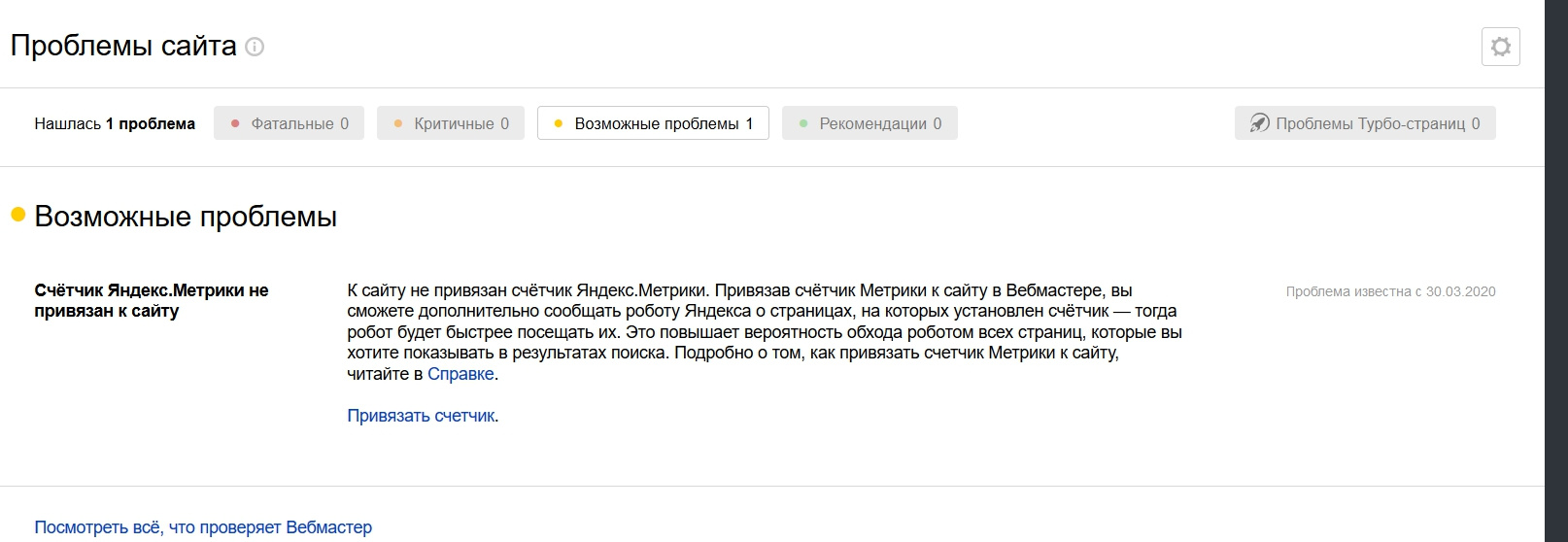Open the "Справке" help link

point(460,374)
